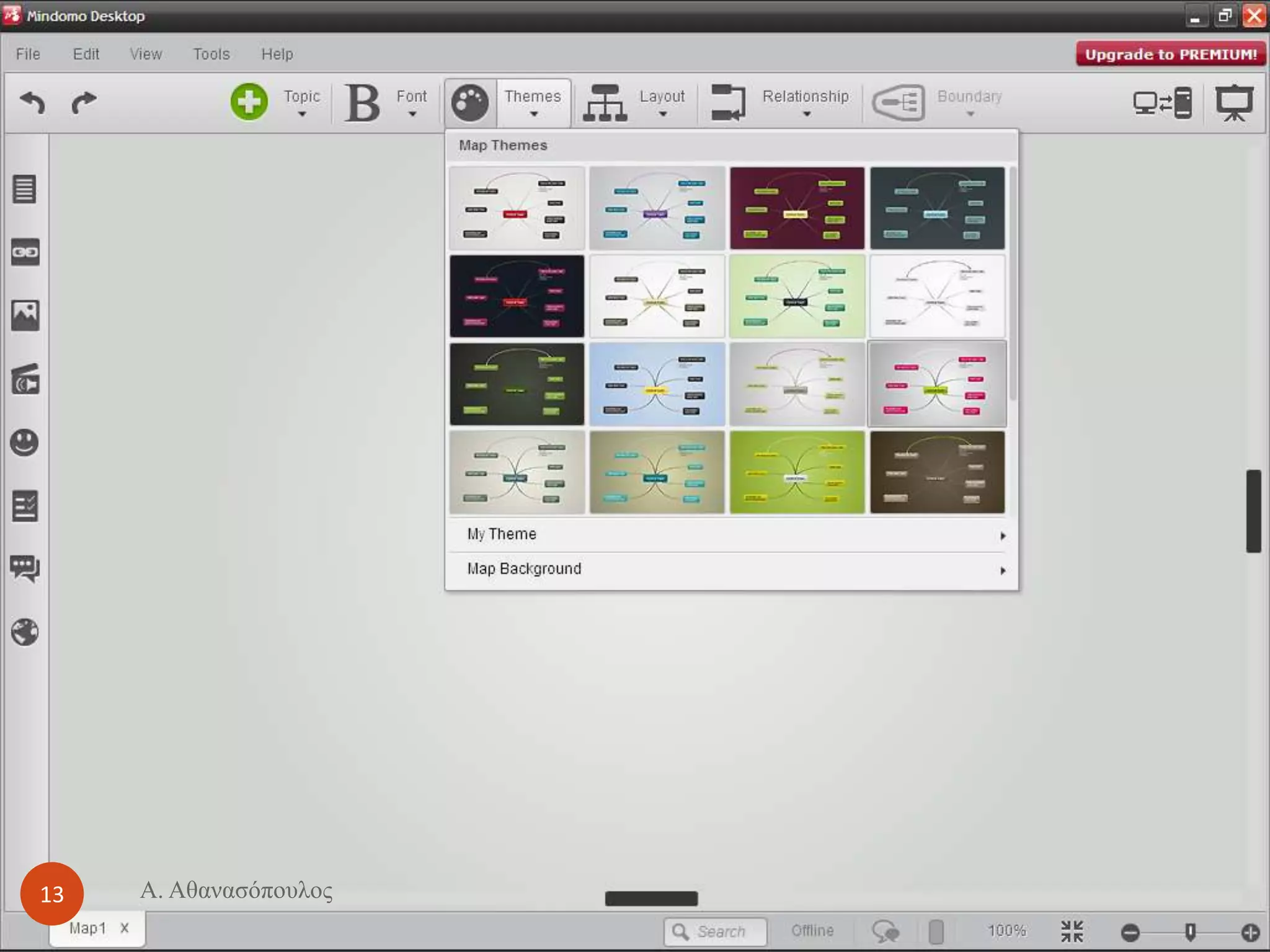Start presentation mode with the projector screen icon
The image size is (1270, 952).
coord(1234,102)
